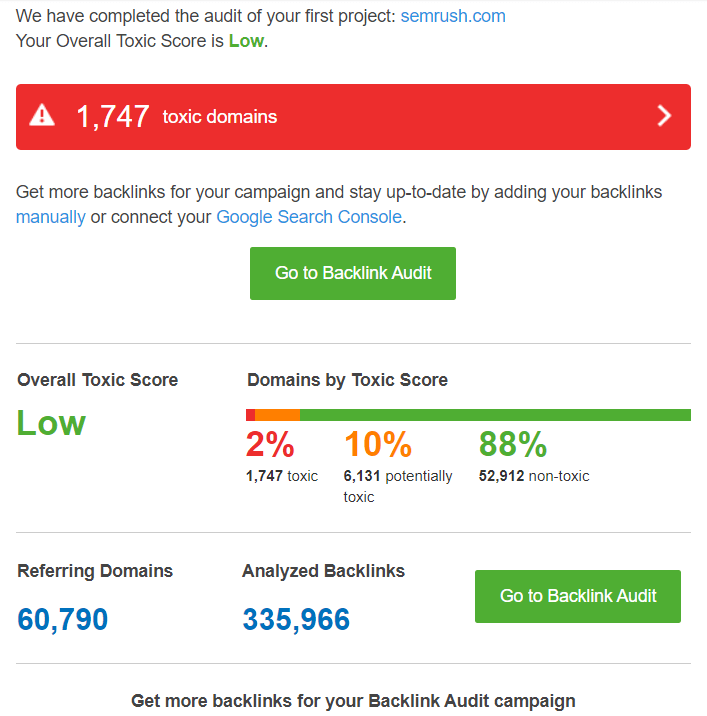Click the red segment of toxic score bar

coord(250,415)
